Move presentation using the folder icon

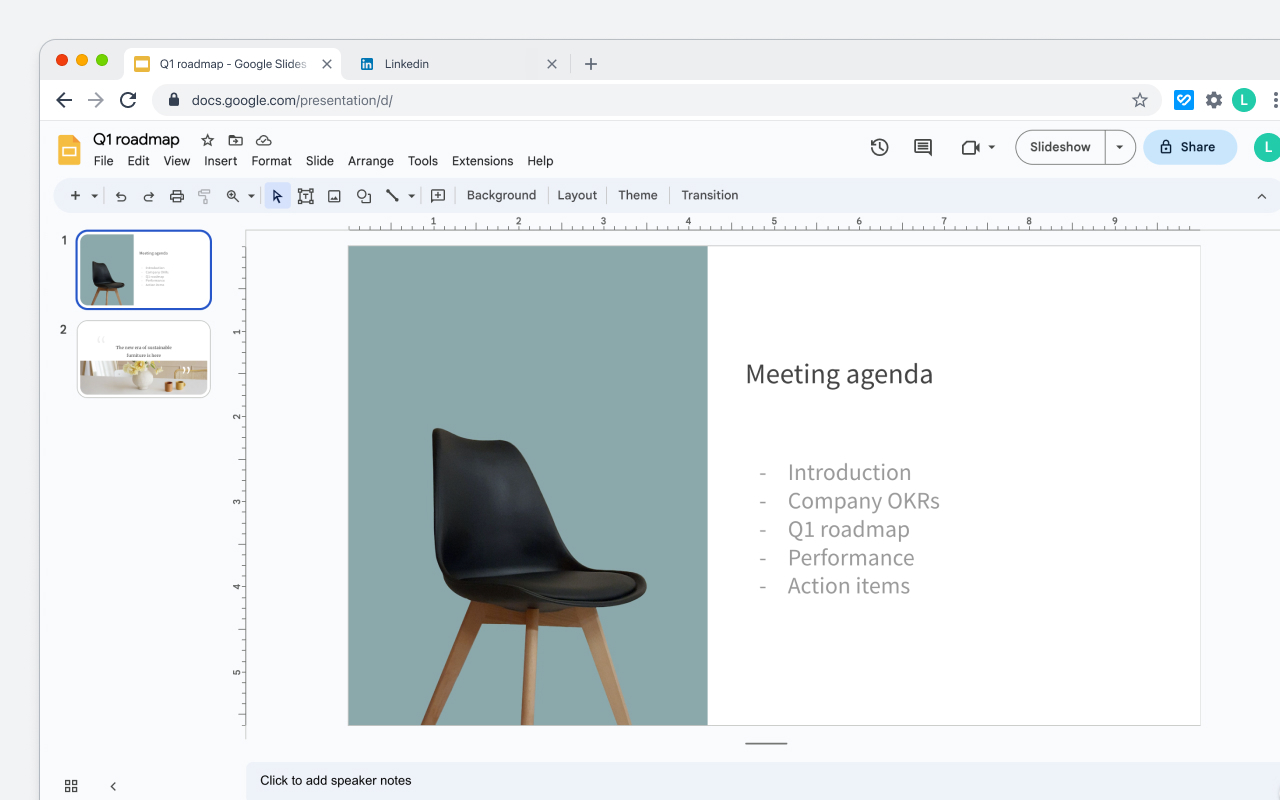pyautogui.click(x=236, y=140)
